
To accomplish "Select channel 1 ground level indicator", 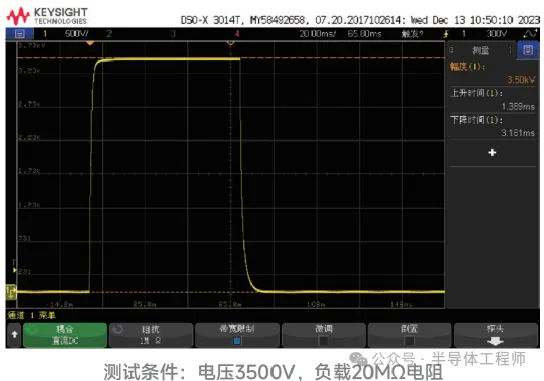I will (x=11, y=292).
